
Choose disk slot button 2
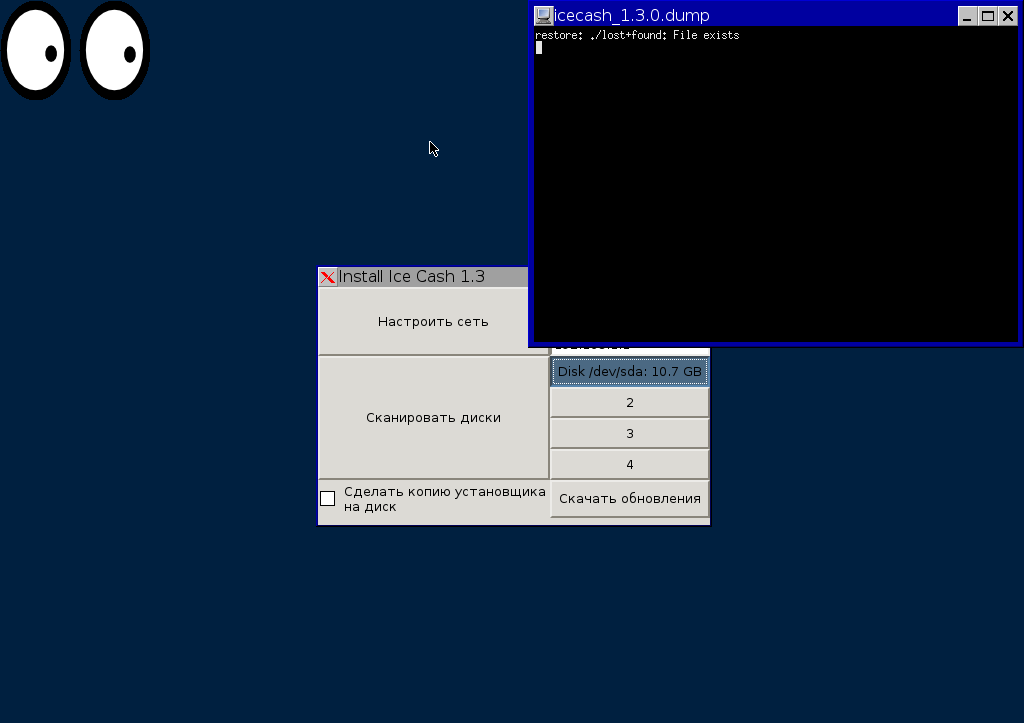pyautogui.click(x=630, y=402)
